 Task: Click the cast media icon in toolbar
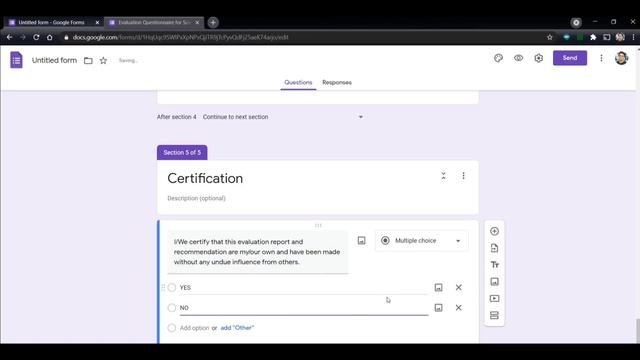click(607, 37)
